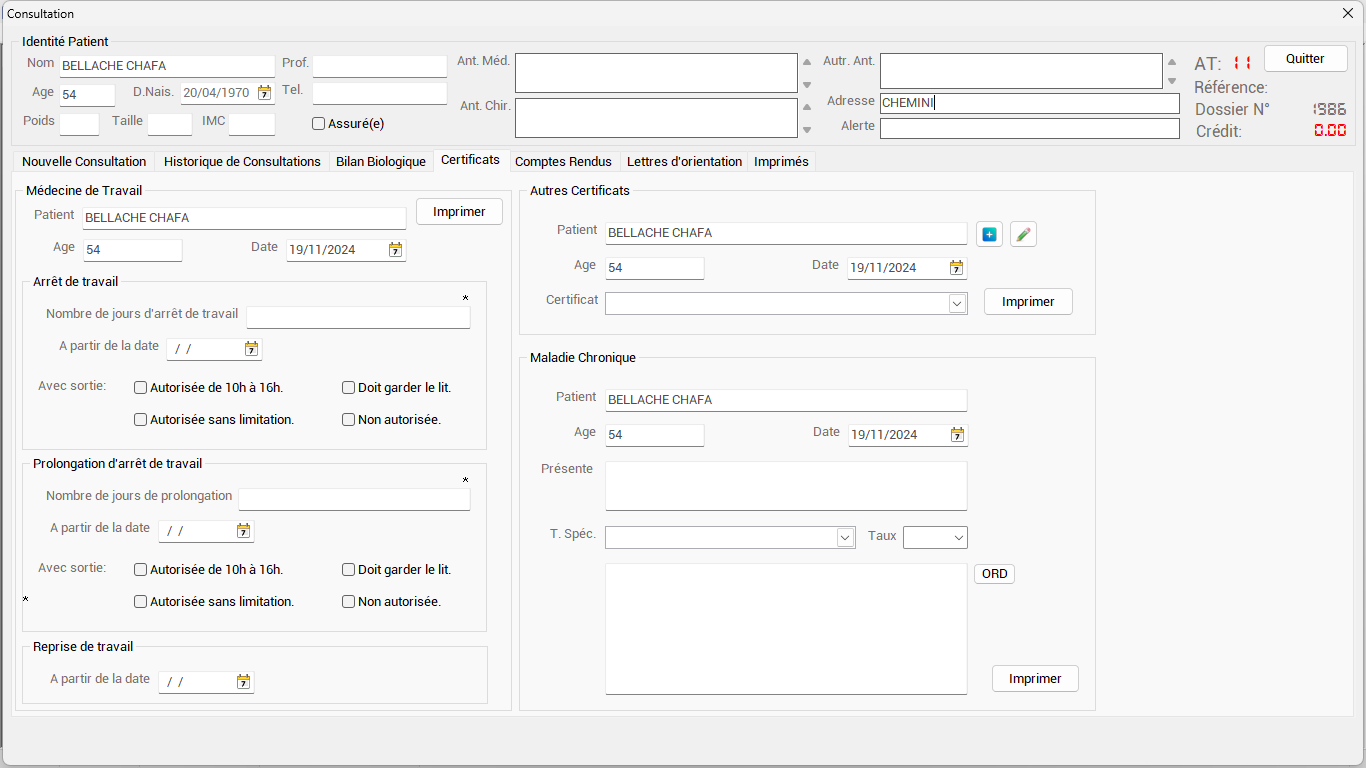Open calendar for Arrêt de travail start date
1366x768 pixels.
[x=251, y=349]
